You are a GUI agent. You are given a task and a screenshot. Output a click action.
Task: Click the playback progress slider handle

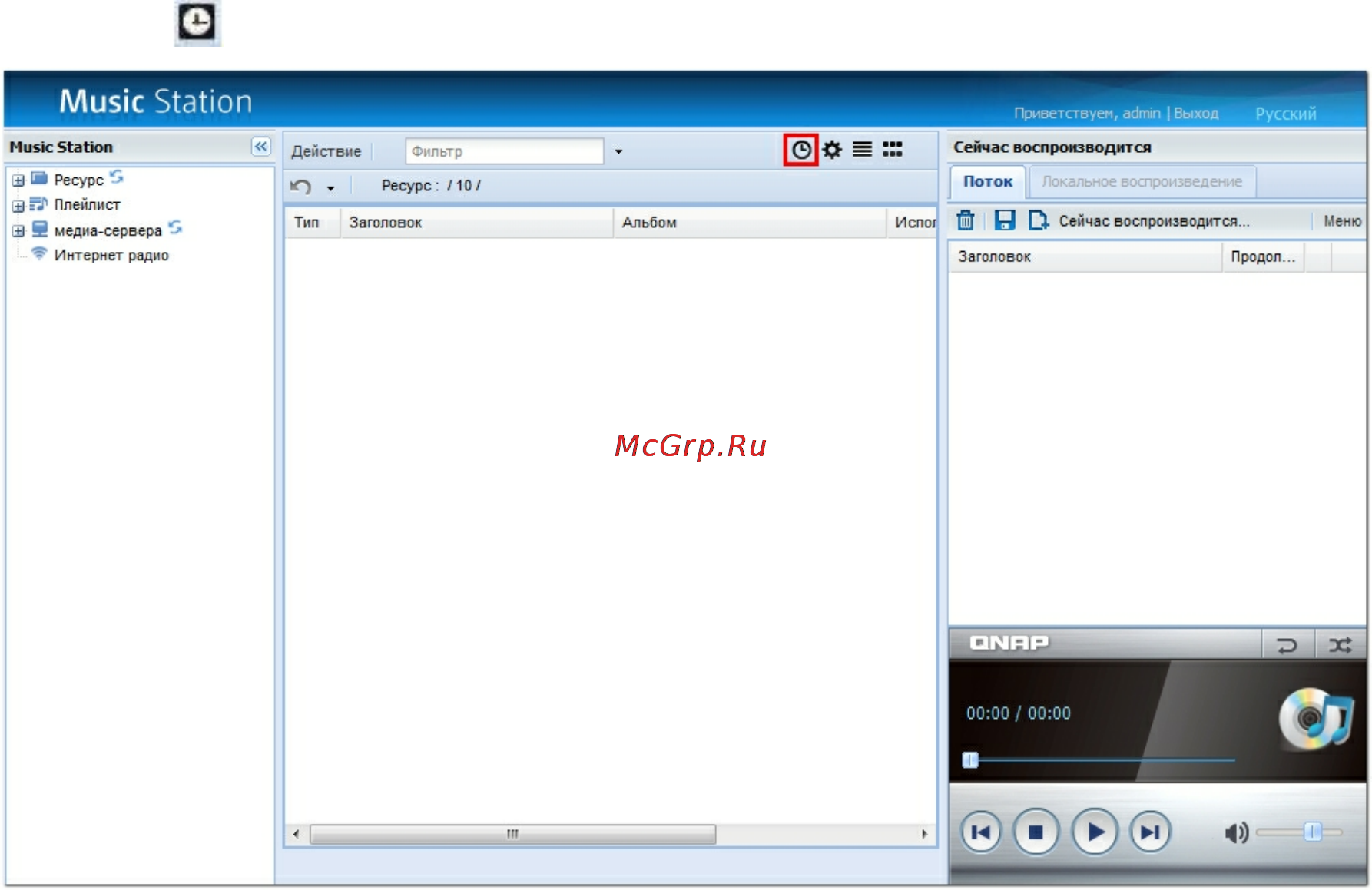(970, 760)
